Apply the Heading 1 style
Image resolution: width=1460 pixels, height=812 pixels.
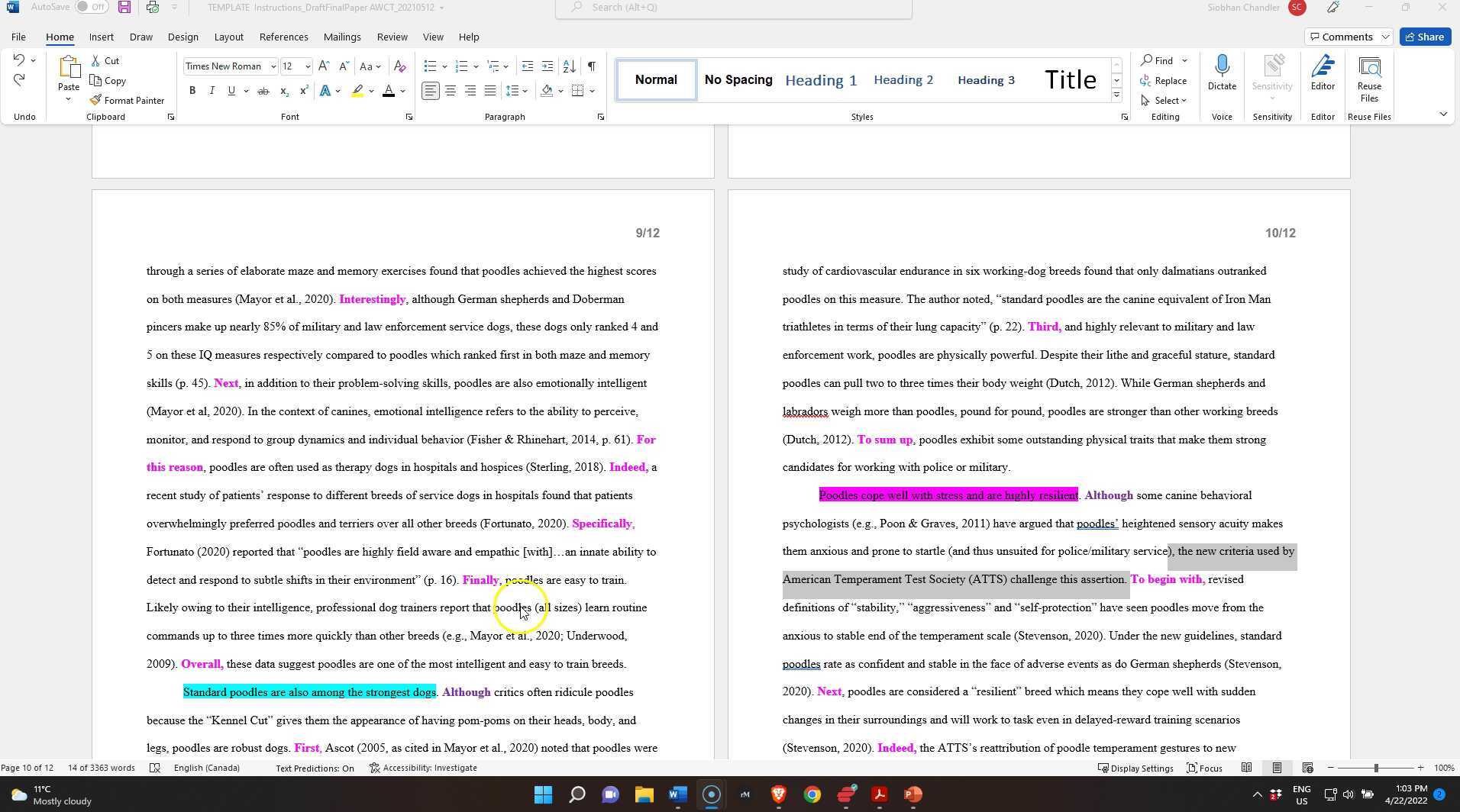(821, 80)
